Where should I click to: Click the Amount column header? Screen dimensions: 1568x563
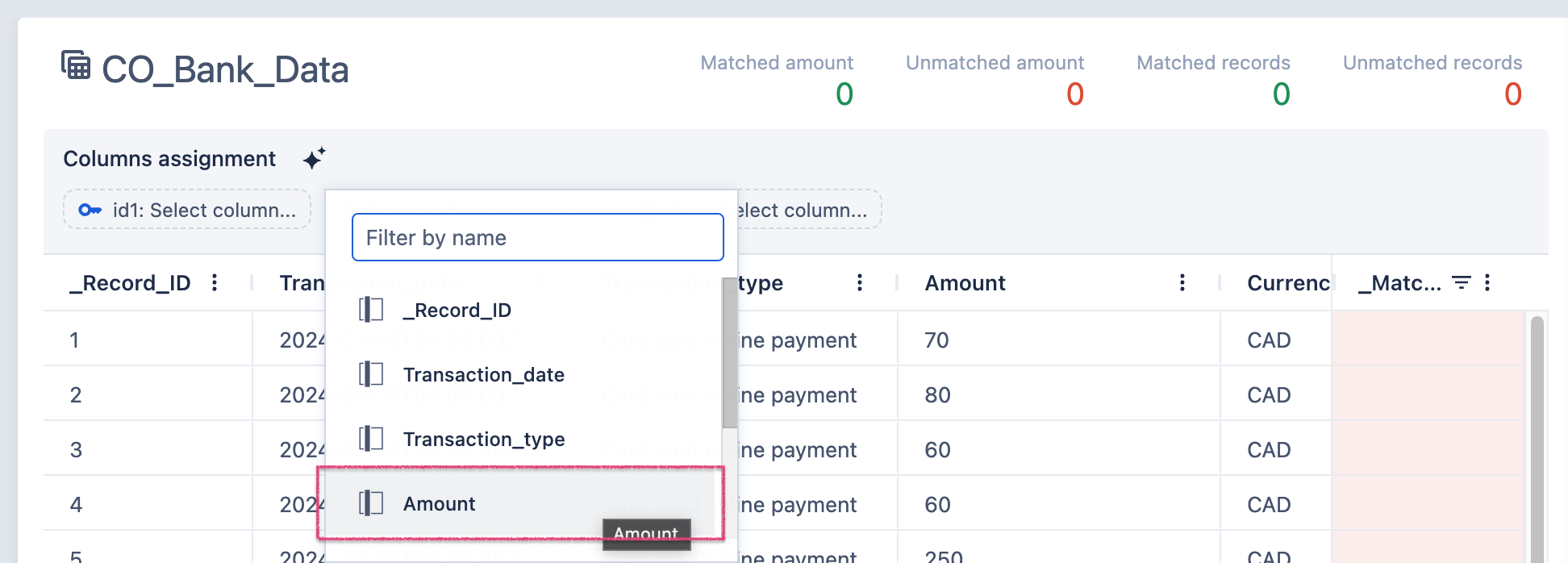(x=965, y=282)
